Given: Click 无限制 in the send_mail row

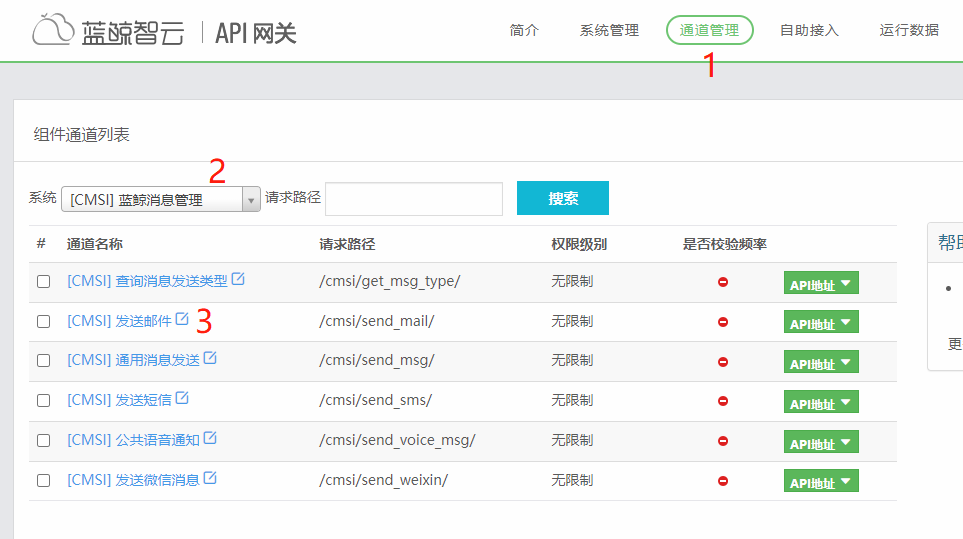Looking at the screenshot, I should pyautogui.click(x=572, y=321).
